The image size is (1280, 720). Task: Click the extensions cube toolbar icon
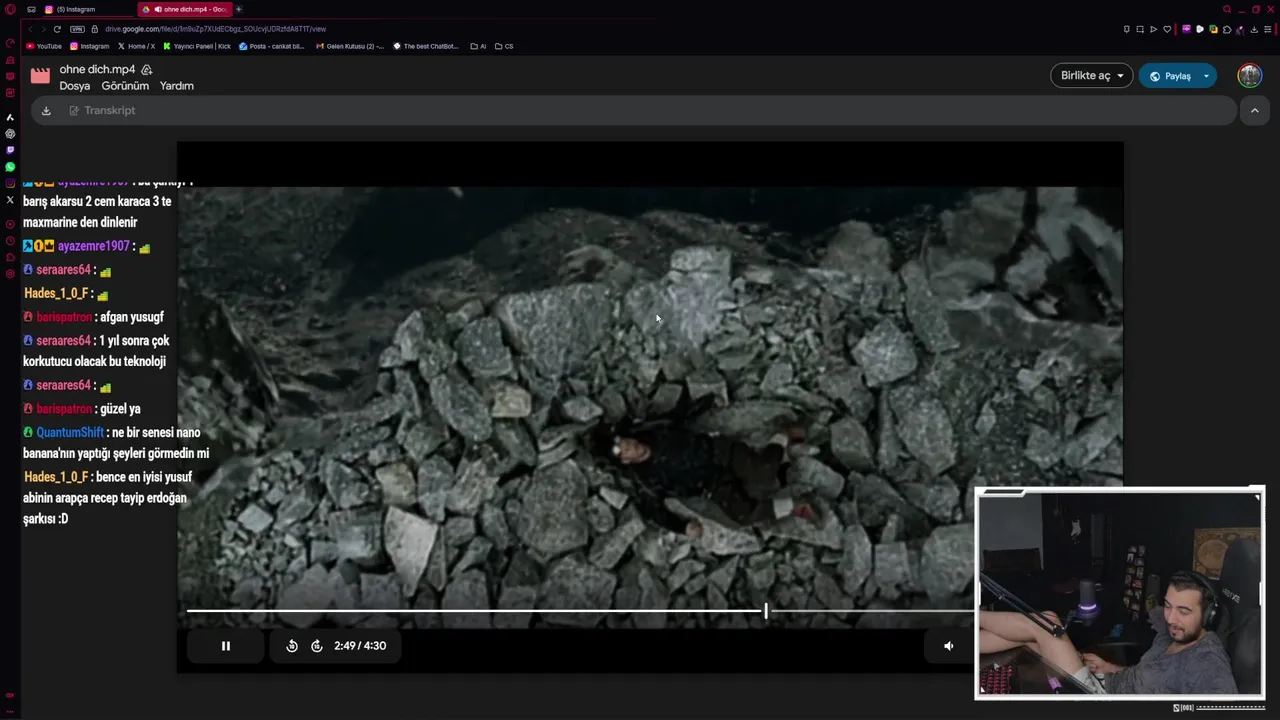(x=1226, y=29)
